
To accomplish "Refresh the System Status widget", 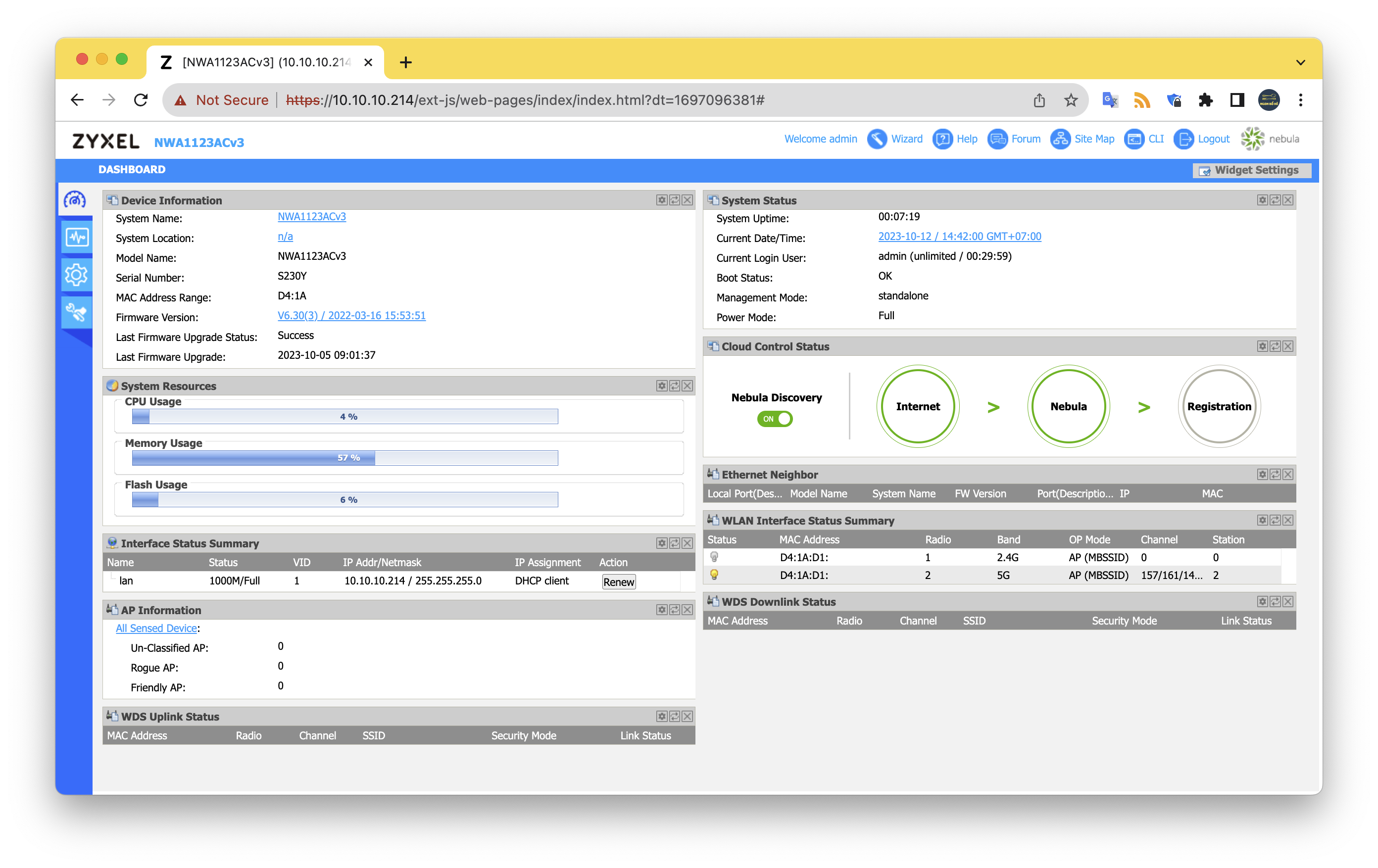I will tap(1275, 200).
